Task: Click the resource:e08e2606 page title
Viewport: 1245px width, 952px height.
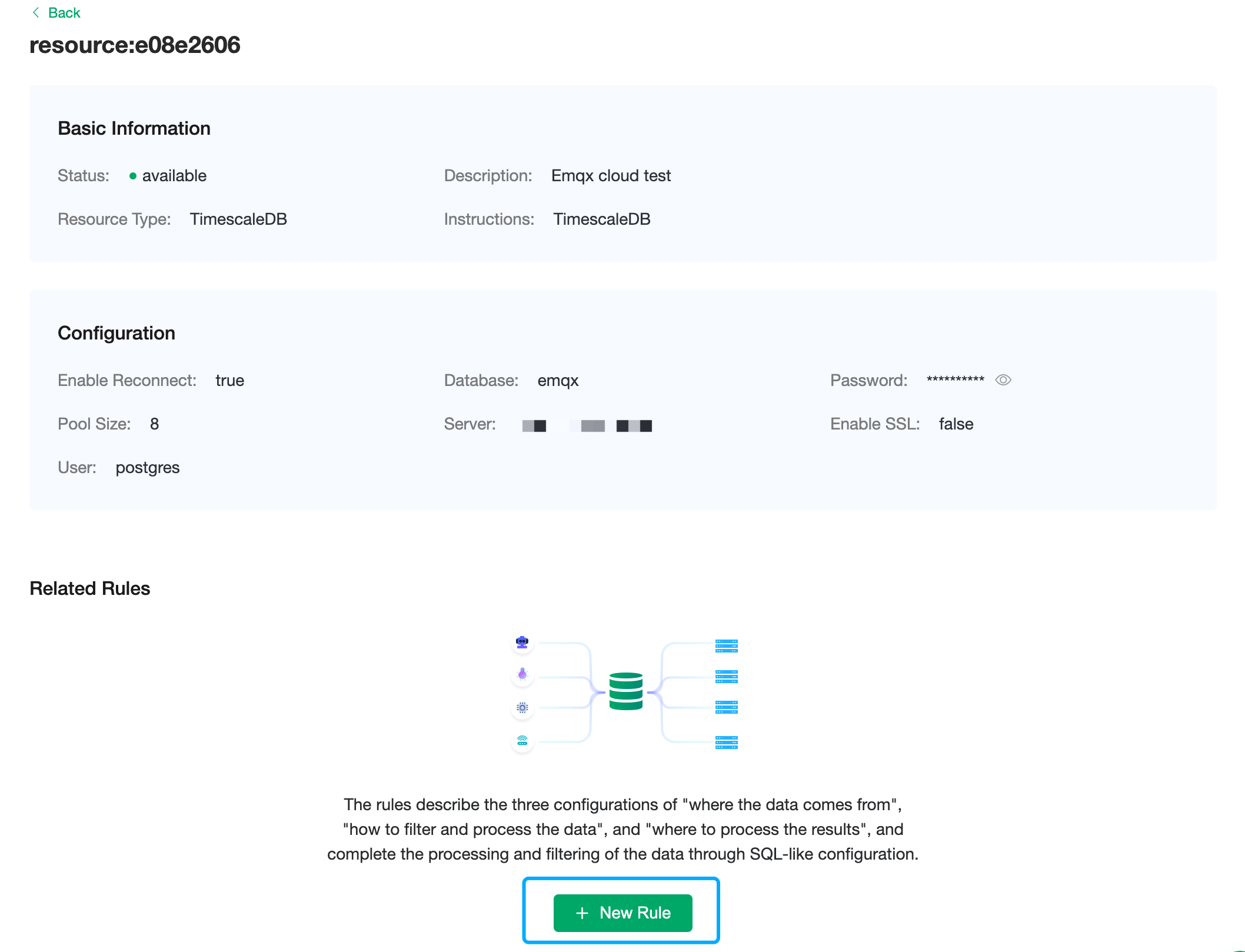Action: [135, 45]
